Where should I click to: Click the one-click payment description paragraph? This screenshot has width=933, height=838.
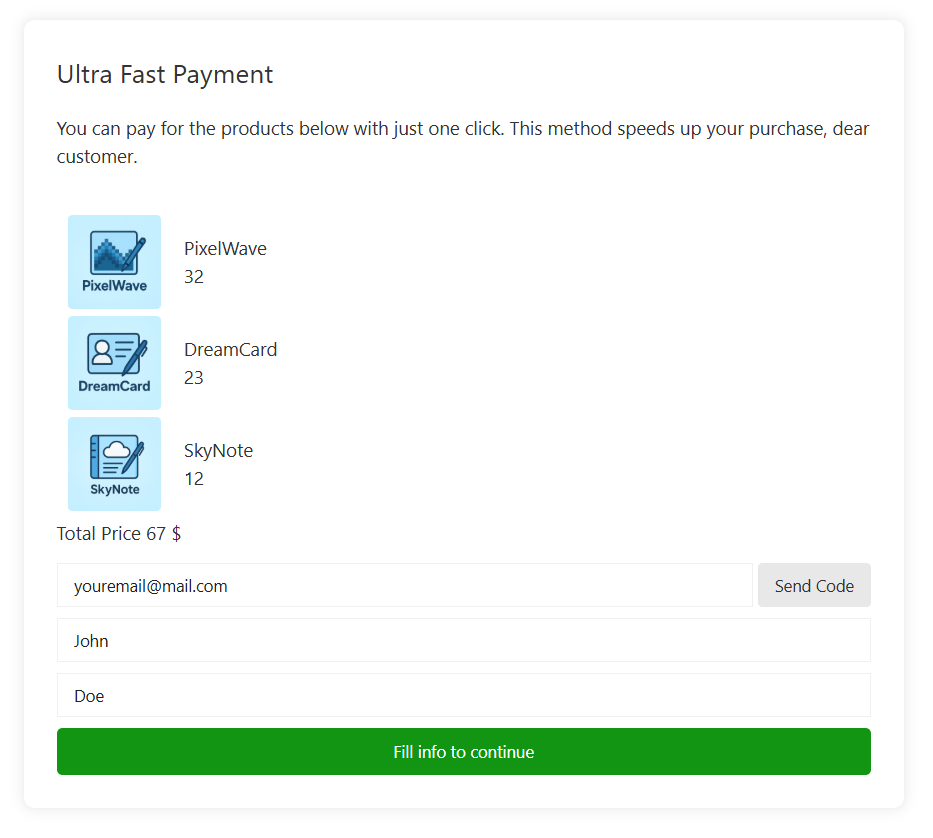click(463, 143)
